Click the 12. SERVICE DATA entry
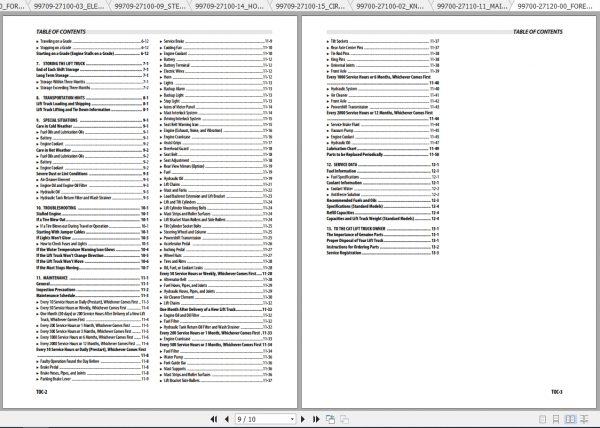600x428 pixels. [x=383, y=164]
